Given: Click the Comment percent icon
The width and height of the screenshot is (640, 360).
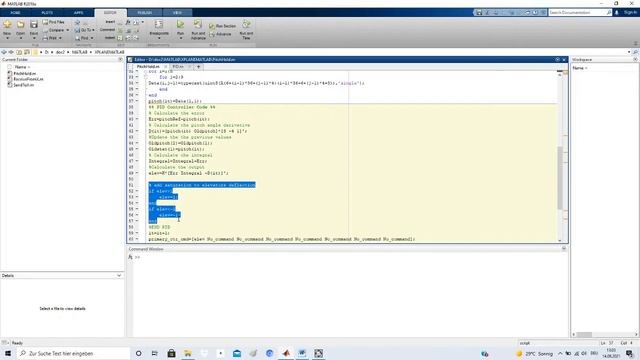Looking at the screenshot, I should [120, 30].
